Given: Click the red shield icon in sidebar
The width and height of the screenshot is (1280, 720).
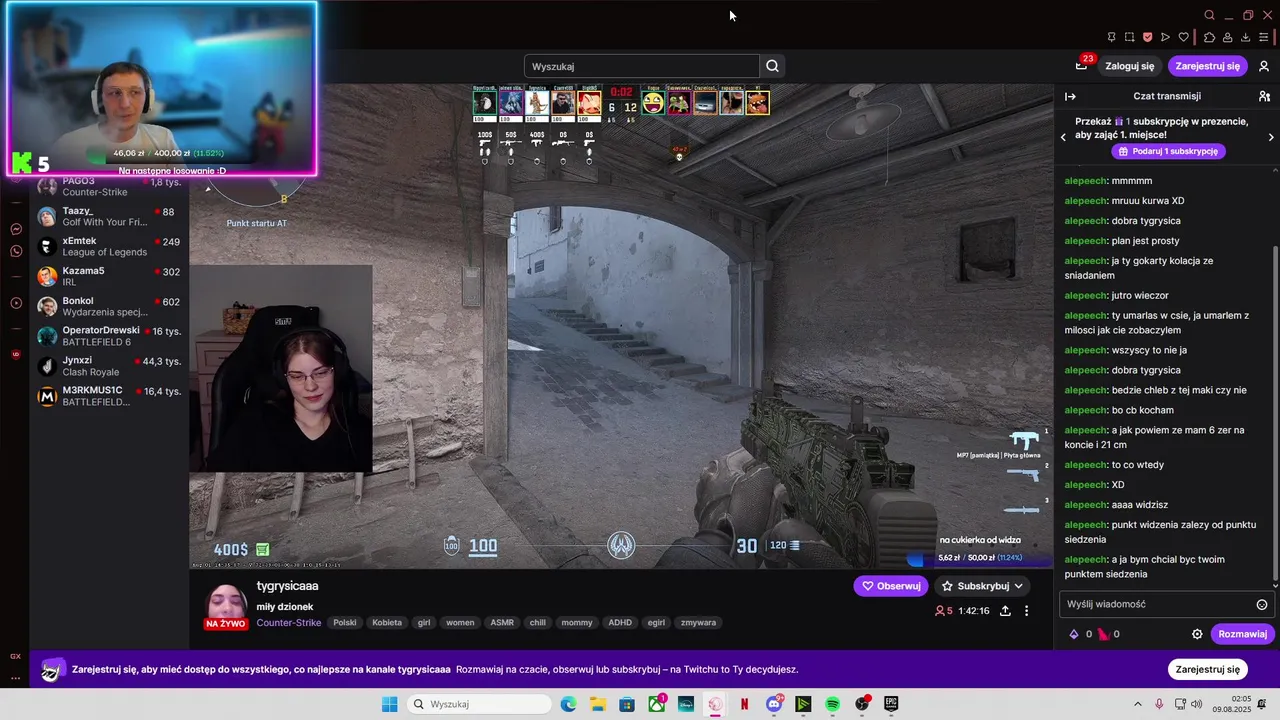Looking at the screenshot, I should tap(16, 354).
